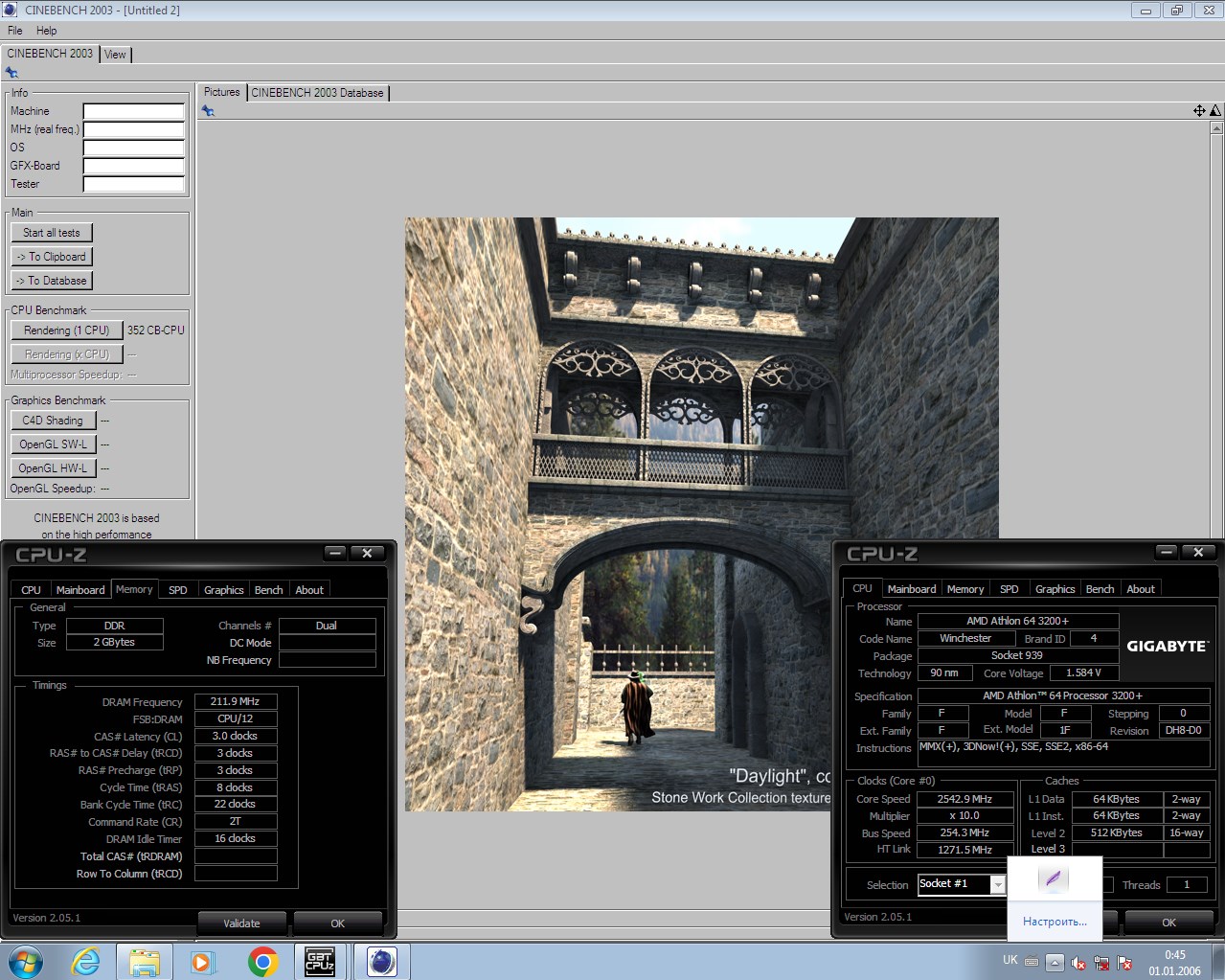
Task: Click the Core Speed value 2542.9 MHz
Action: coord(964,799)
